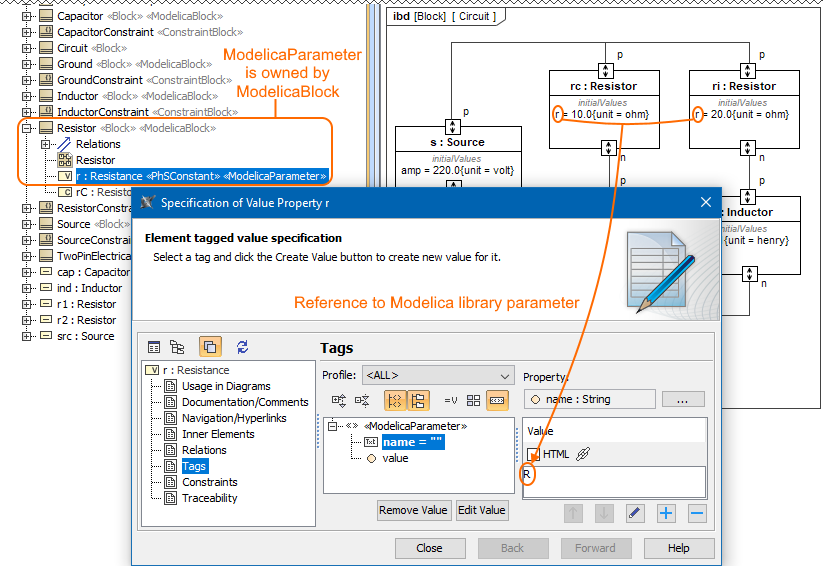The height and width of the screenshot is (566, 823).
Task: Click the value property icon for r : Resistance
Action: pyautogui.click(x=65, y=176)
